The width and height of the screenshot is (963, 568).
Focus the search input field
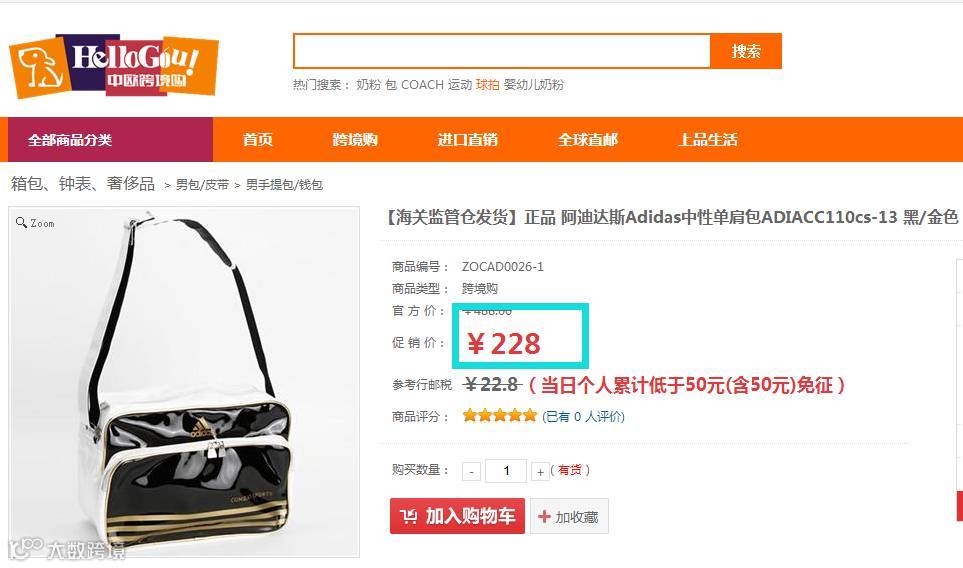point(502,51)
